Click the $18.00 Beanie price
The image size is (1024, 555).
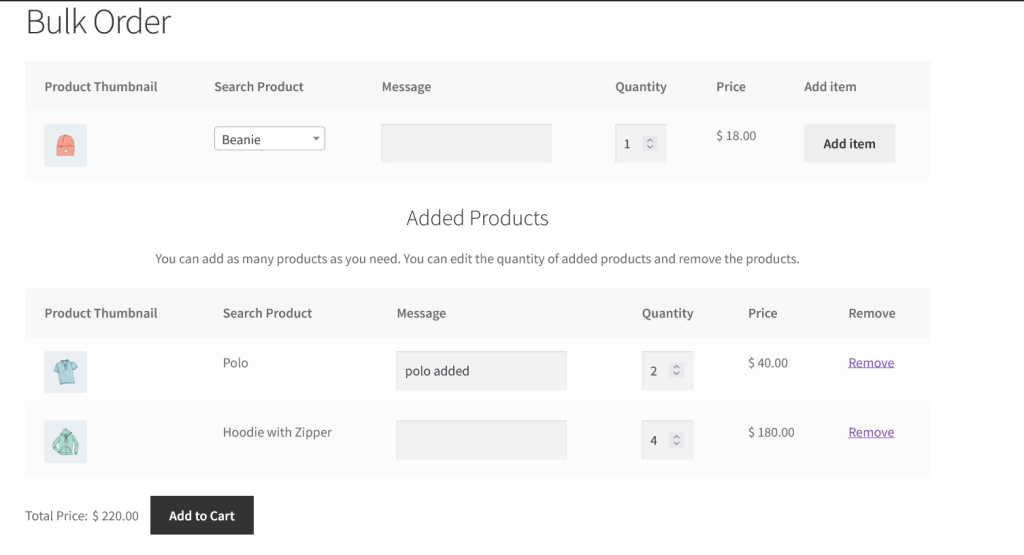tap(736, 136)
